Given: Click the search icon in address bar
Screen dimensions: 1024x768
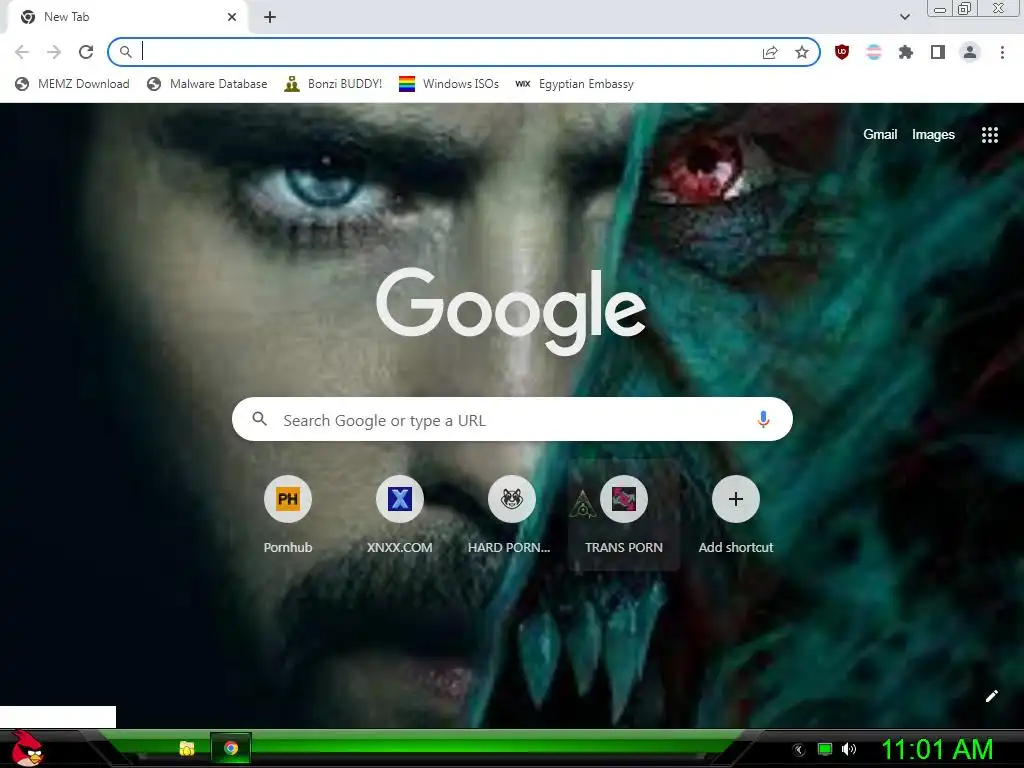Looking at the screenshot, I should click(x=125, y=52).
